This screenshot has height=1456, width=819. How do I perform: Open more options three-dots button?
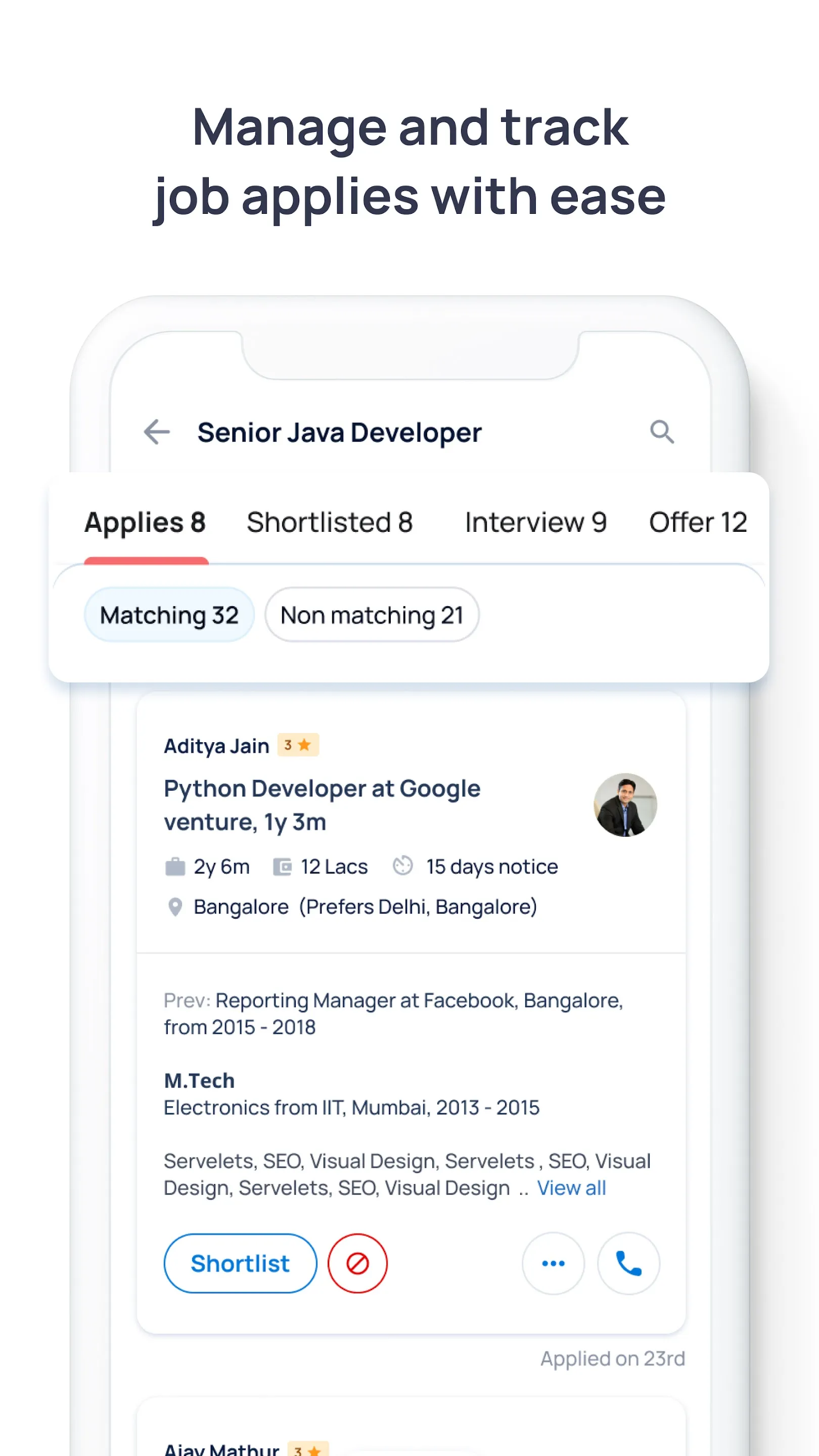pyautogui.click(x=554, y=1263)
